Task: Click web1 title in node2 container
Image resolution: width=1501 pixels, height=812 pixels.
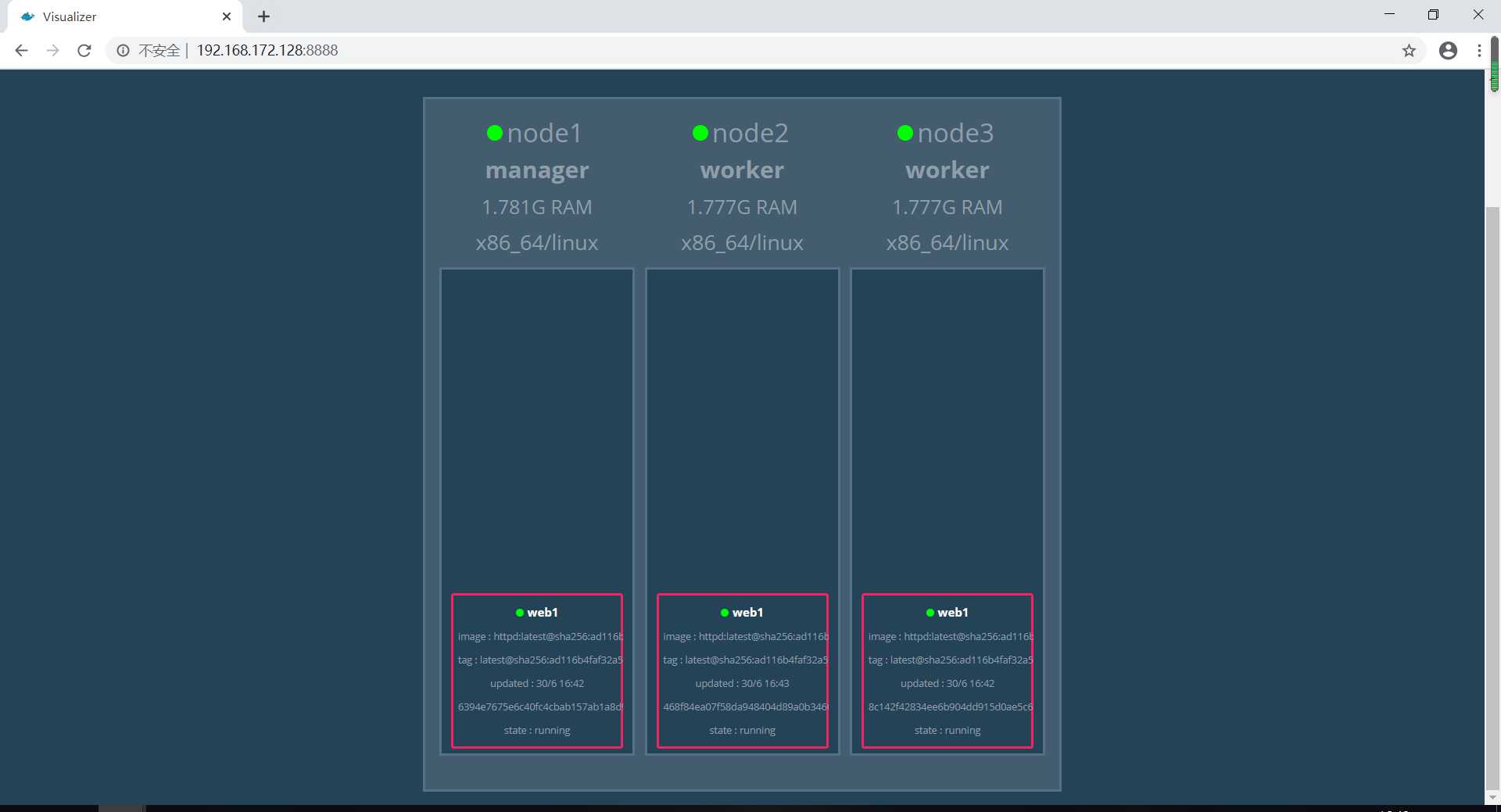Action: point(747,612)
